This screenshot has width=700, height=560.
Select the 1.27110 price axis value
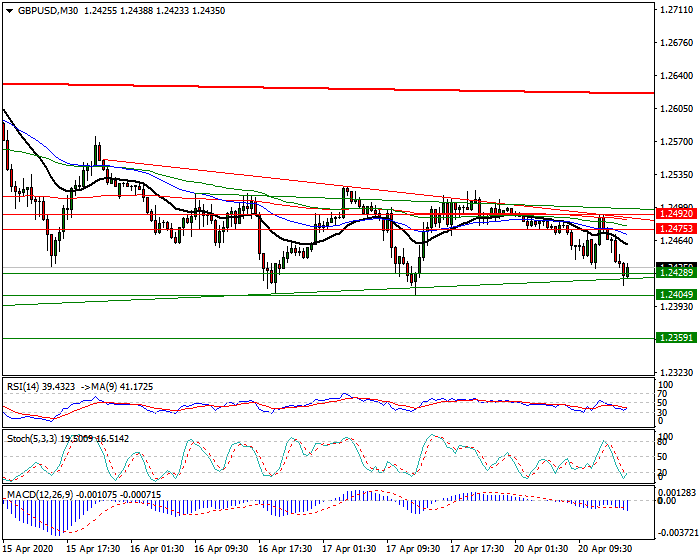point(676,10)
